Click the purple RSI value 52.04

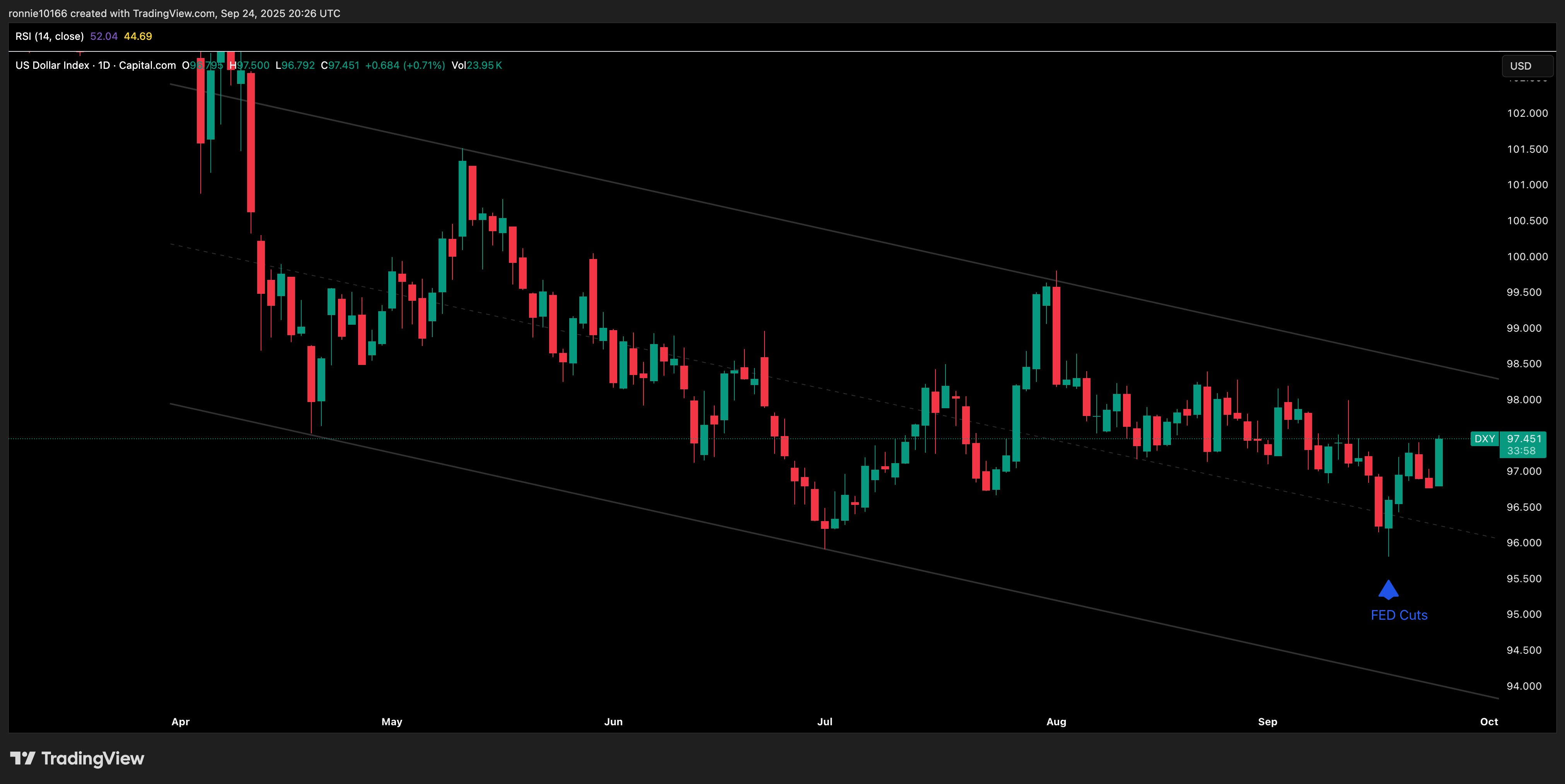104,36
